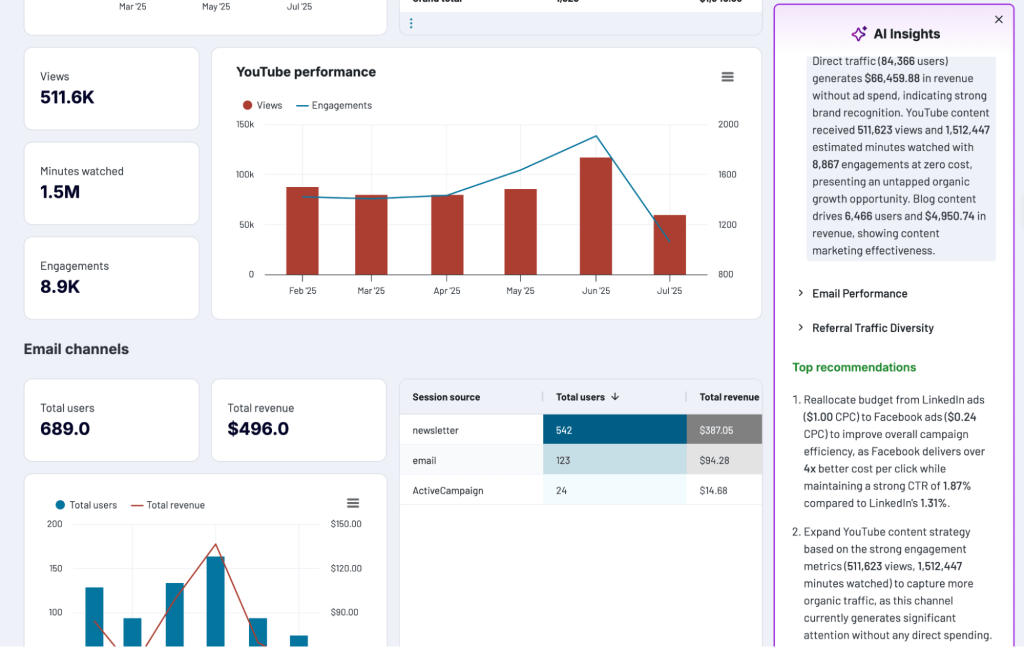The image size is (1024, 647).
Task: Toggle the Engagements legend in YouTube chart
Action: point(334,105)
